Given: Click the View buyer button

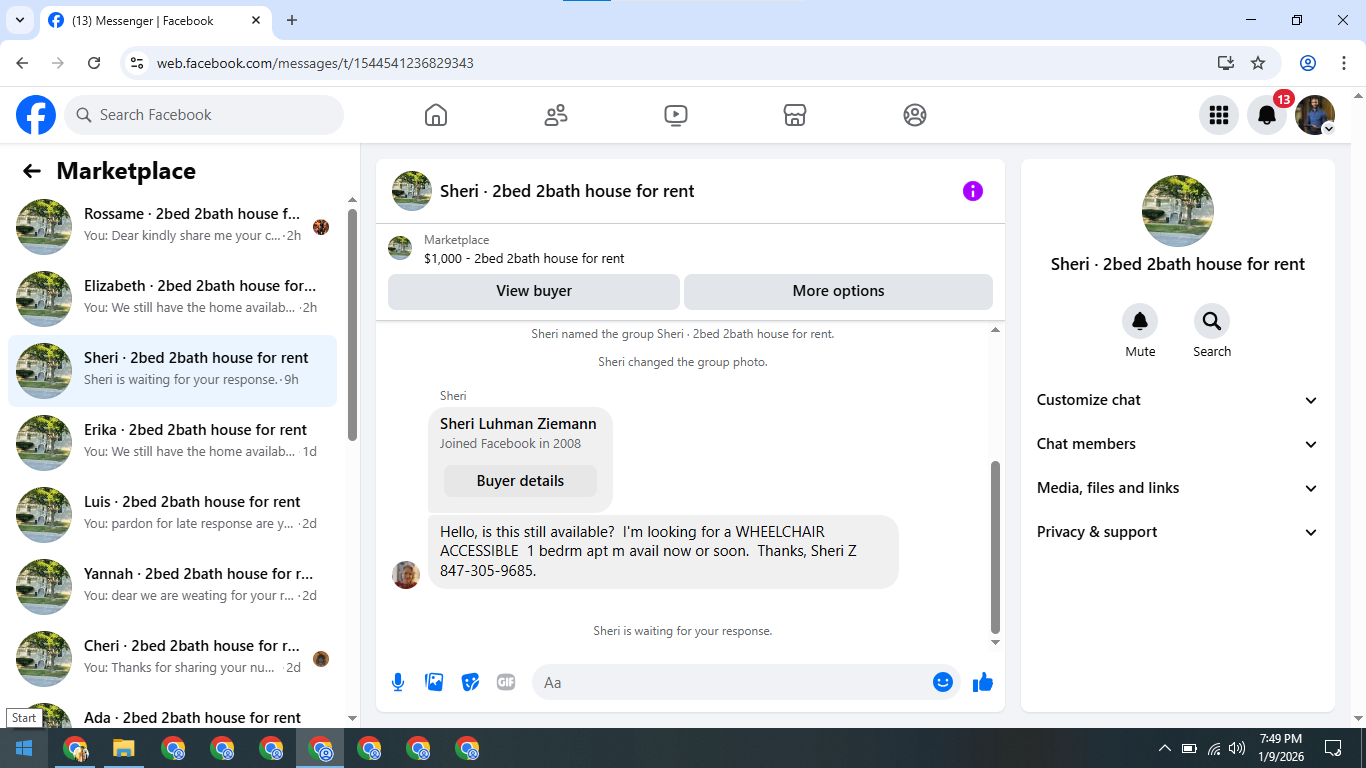Looking at the screenshot, I should 534,291.
